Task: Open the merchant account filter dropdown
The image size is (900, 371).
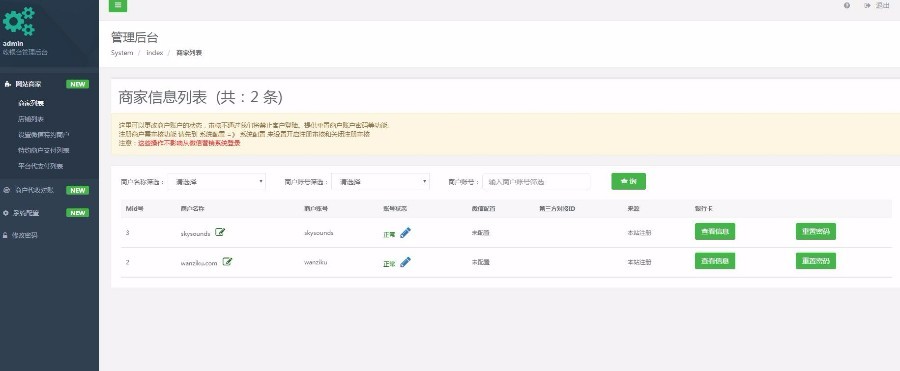Action: (380, 181)
